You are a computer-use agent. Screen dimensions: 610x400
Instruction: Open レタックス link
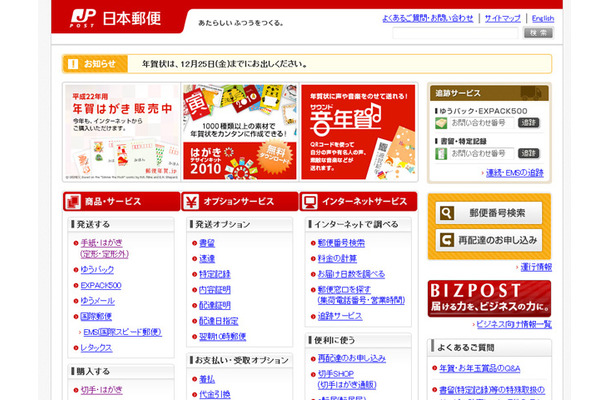(96, 347)
